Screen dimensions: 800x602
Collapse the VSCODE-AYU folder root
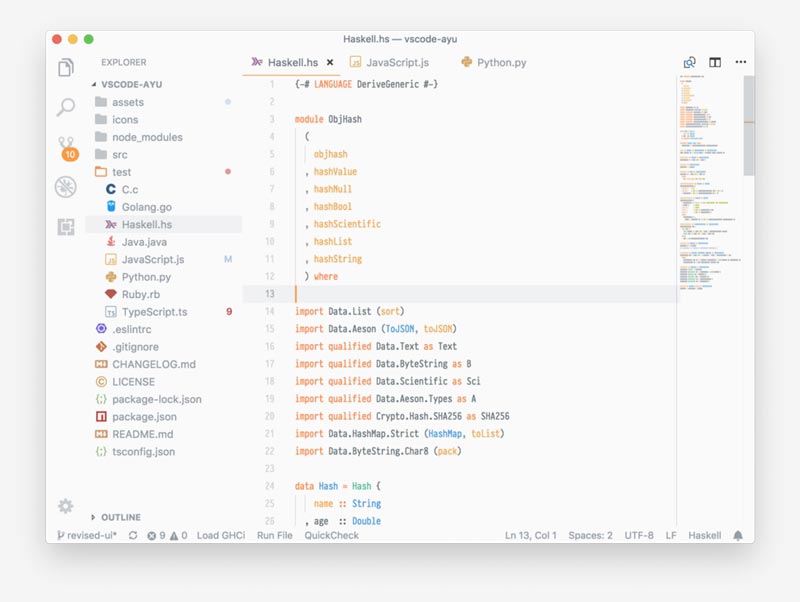coord(128,84)
